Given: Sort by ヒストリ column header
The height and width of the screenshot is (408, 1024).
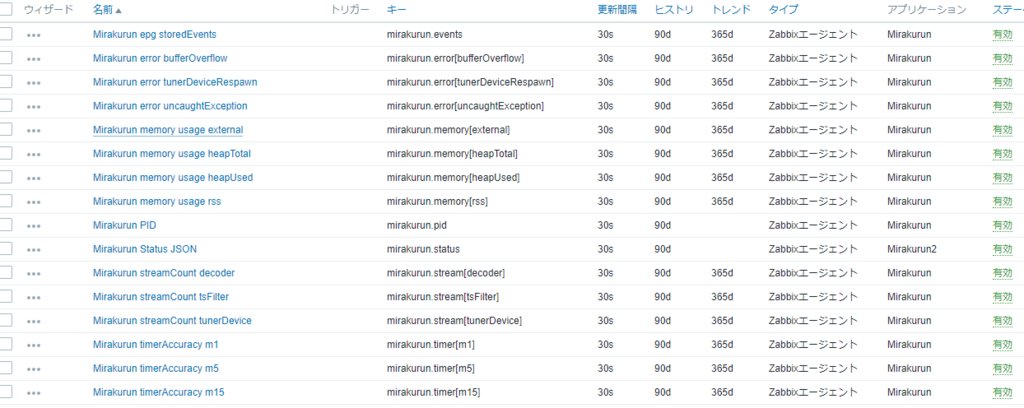Looking at the screenshot, I should [x=674, y=10].
